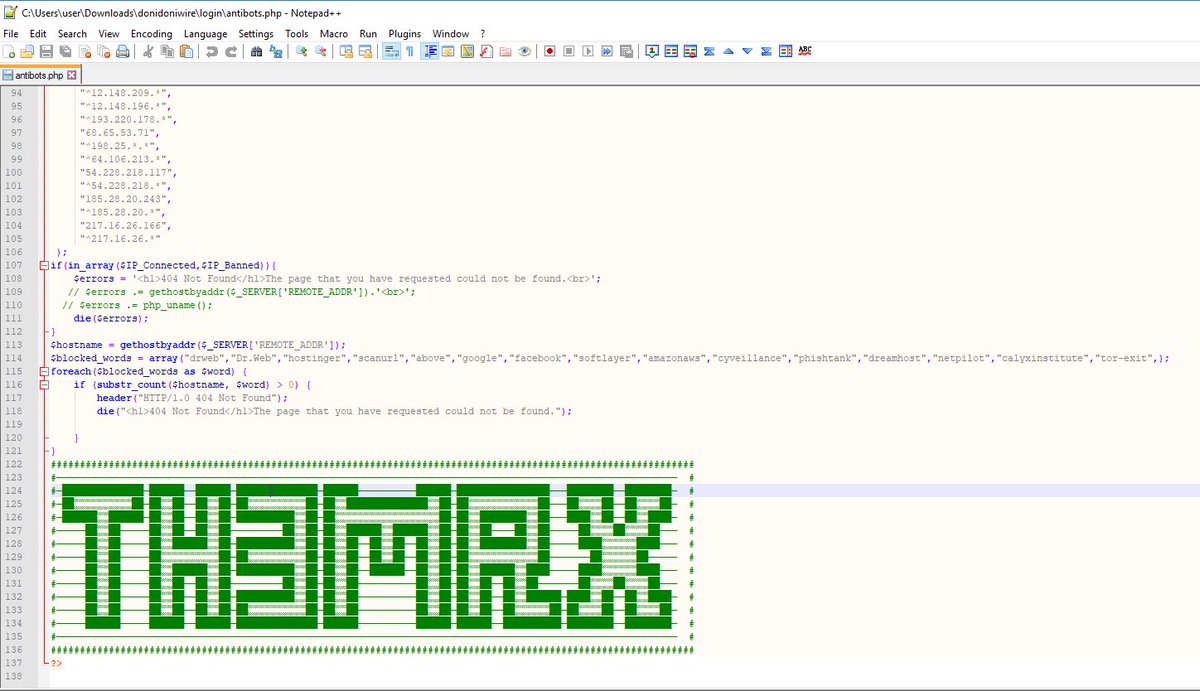Open the User Defined Language icon
Image resolution: width=1200 pixels, height=691 pixels.
click(449, 51)
